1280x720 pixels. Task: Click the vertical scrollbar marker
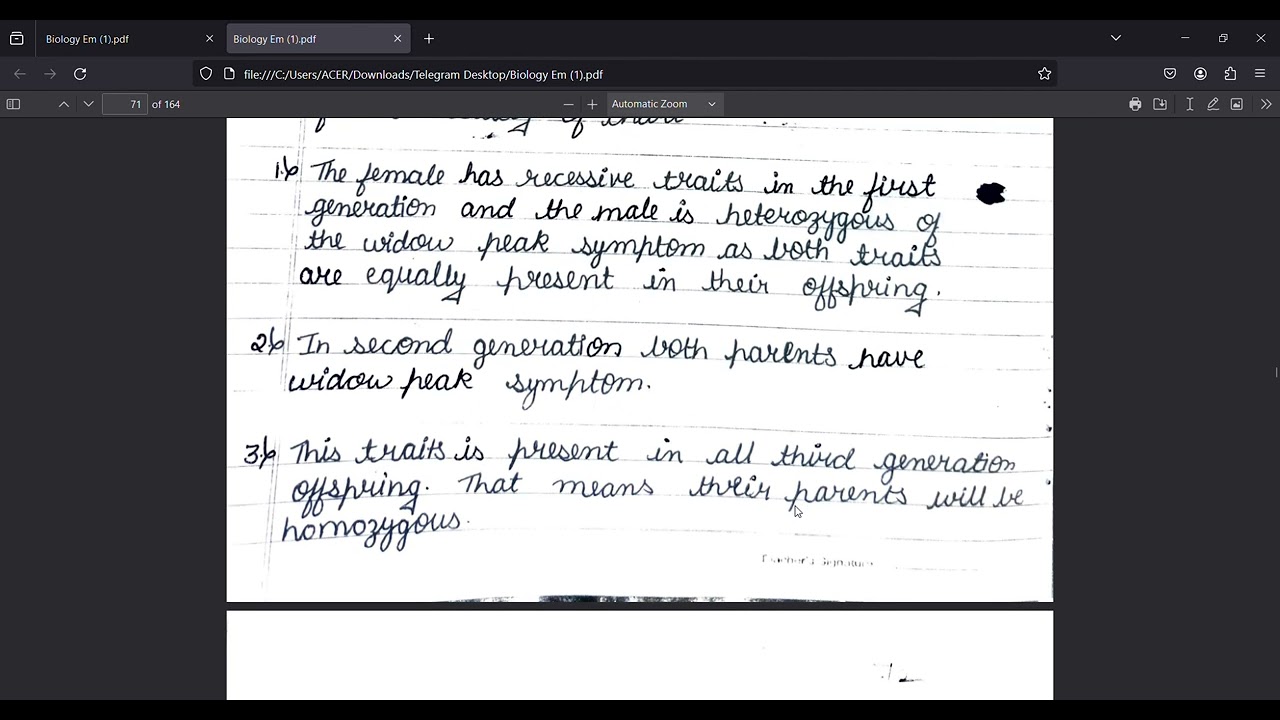(1276, 373)
